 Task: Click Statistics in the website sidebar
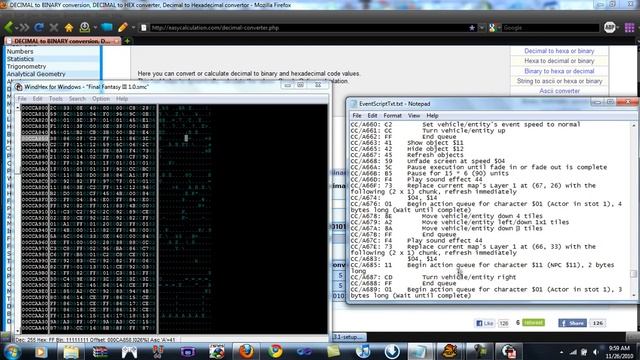[20, 59]
